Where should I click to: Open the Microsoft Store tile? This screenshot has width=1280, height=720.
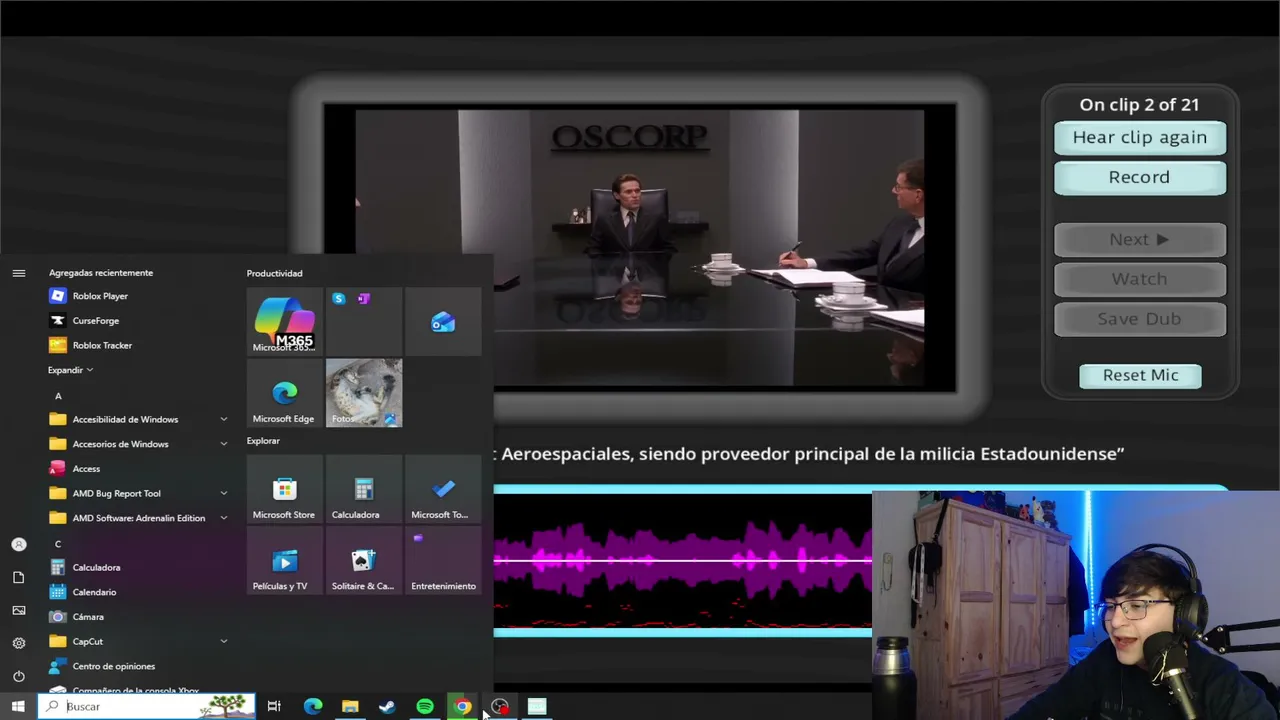(284, 490)
